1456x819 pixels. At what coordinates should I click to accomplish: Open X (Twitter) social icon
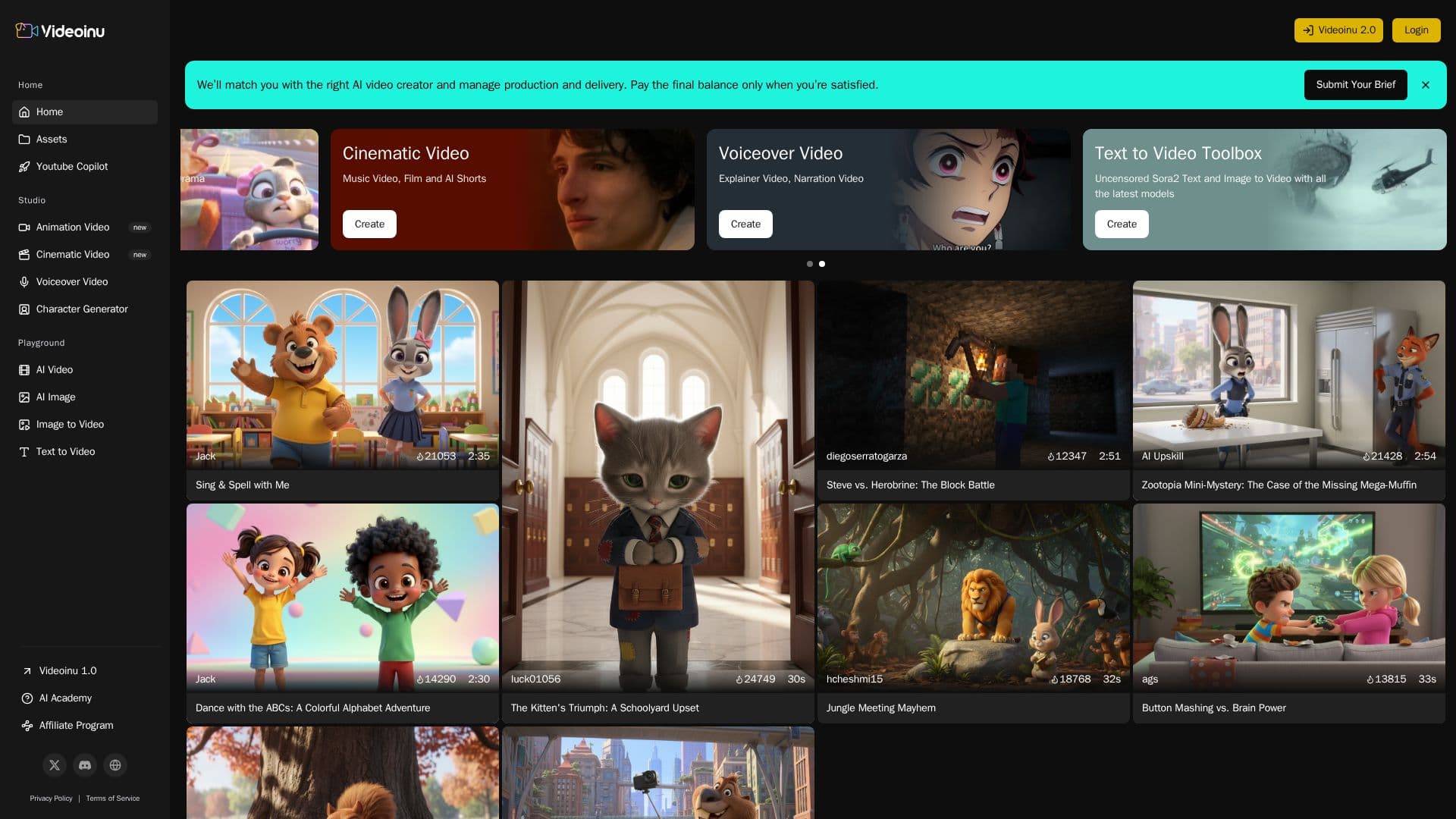(x=55, y=765)
